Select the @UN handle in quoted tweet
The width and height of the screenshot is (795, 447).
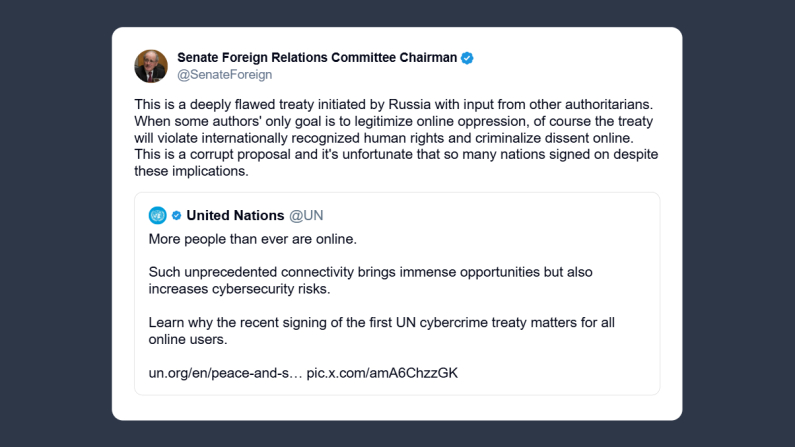pos(306,215)
